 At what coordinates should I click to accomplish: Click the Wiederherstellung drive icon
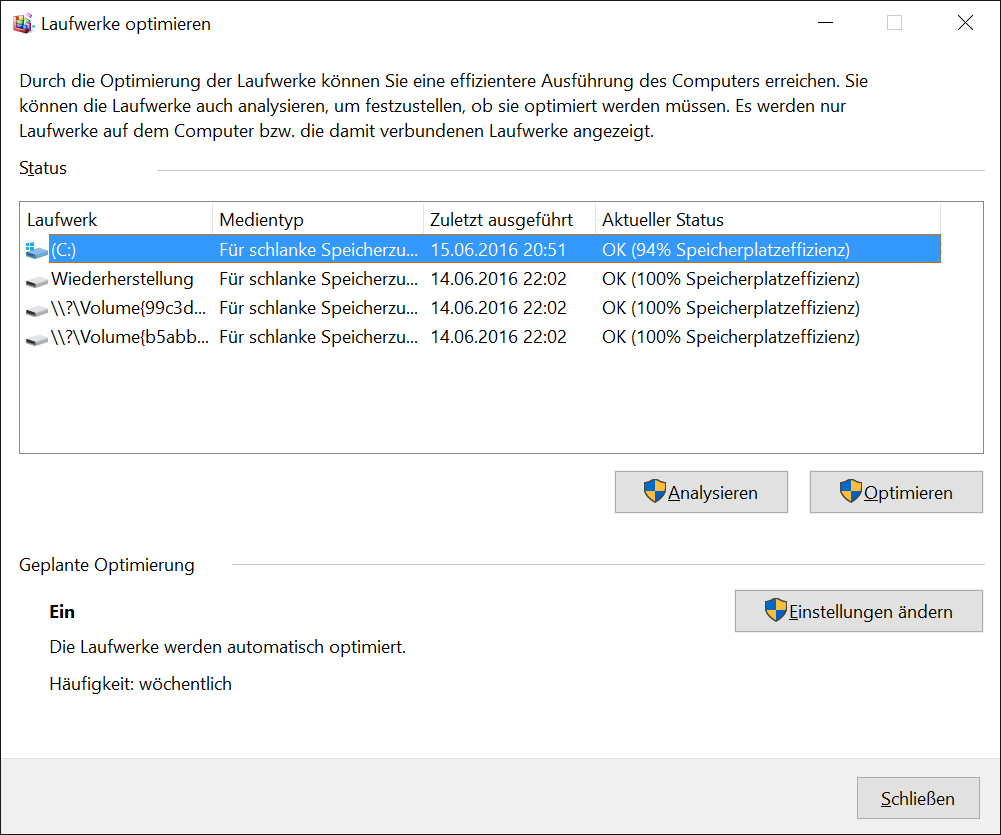pyautogui.click(x=37, y=280)
